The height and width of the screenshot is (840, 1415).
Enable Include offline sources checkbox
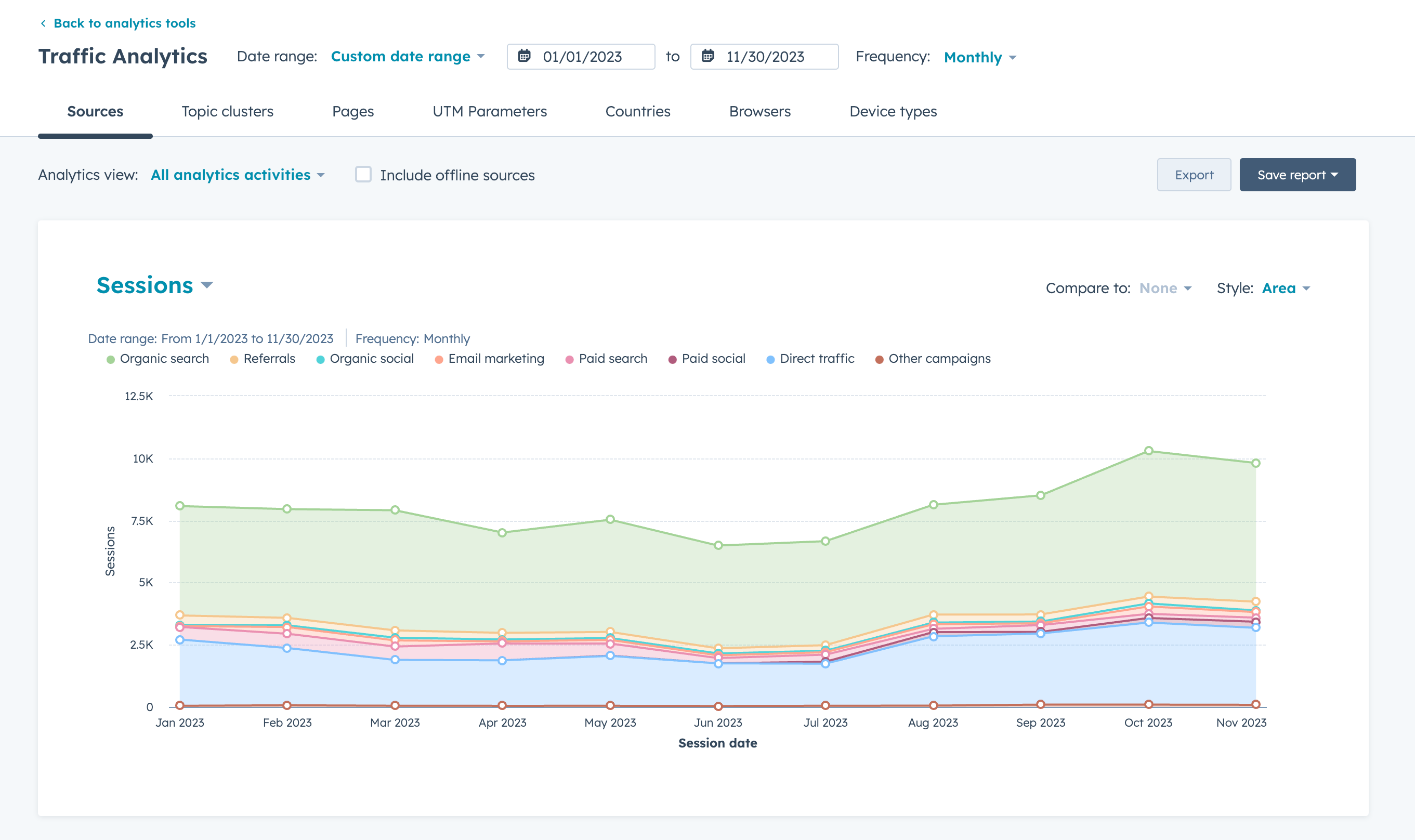coord(363,174)
